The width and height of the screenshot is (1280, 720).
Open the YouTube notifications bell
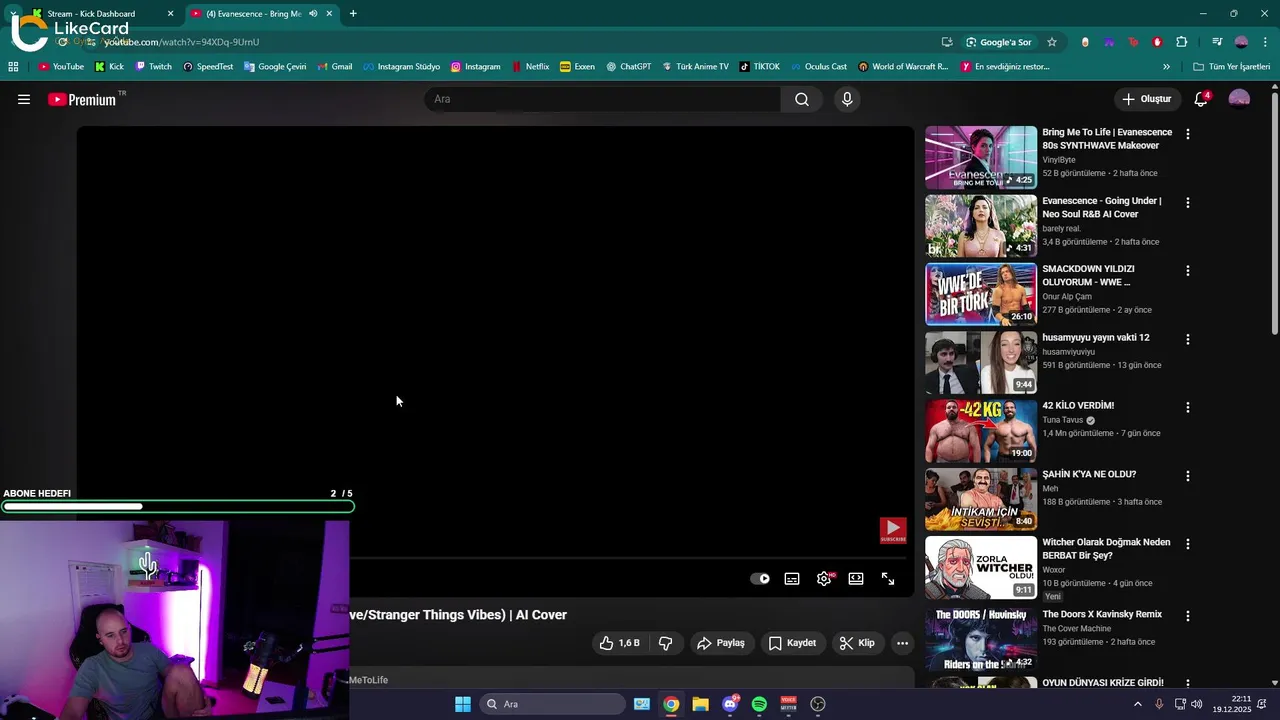pos(1201,99)
